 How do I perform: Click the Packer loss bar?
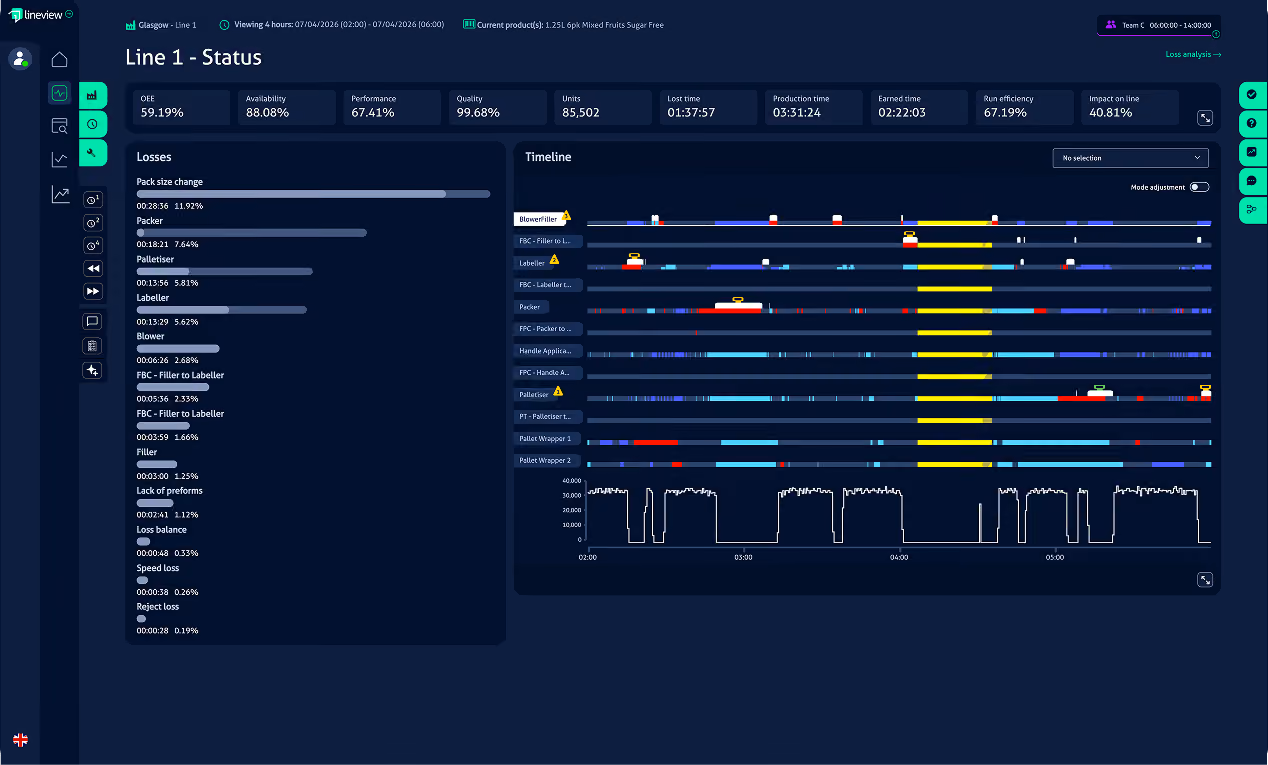[251, 232]
